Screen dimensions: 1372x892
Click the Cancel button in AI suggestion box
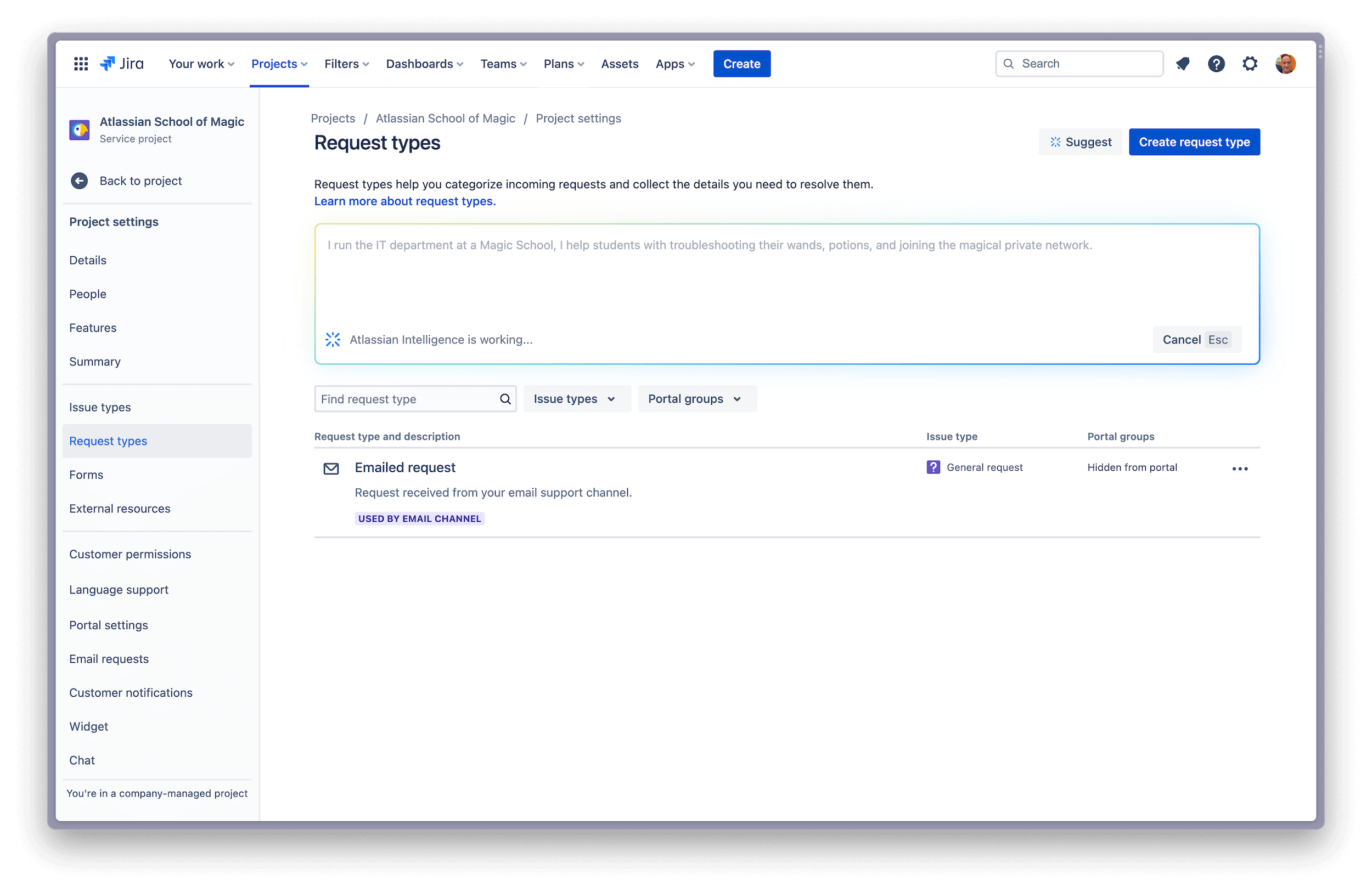(x=1181, y=339)
